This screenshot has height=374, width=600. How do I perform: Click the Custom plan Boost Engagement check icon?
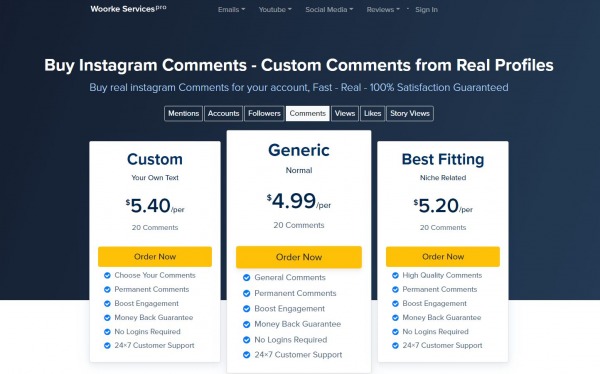[x=107, y=304]
